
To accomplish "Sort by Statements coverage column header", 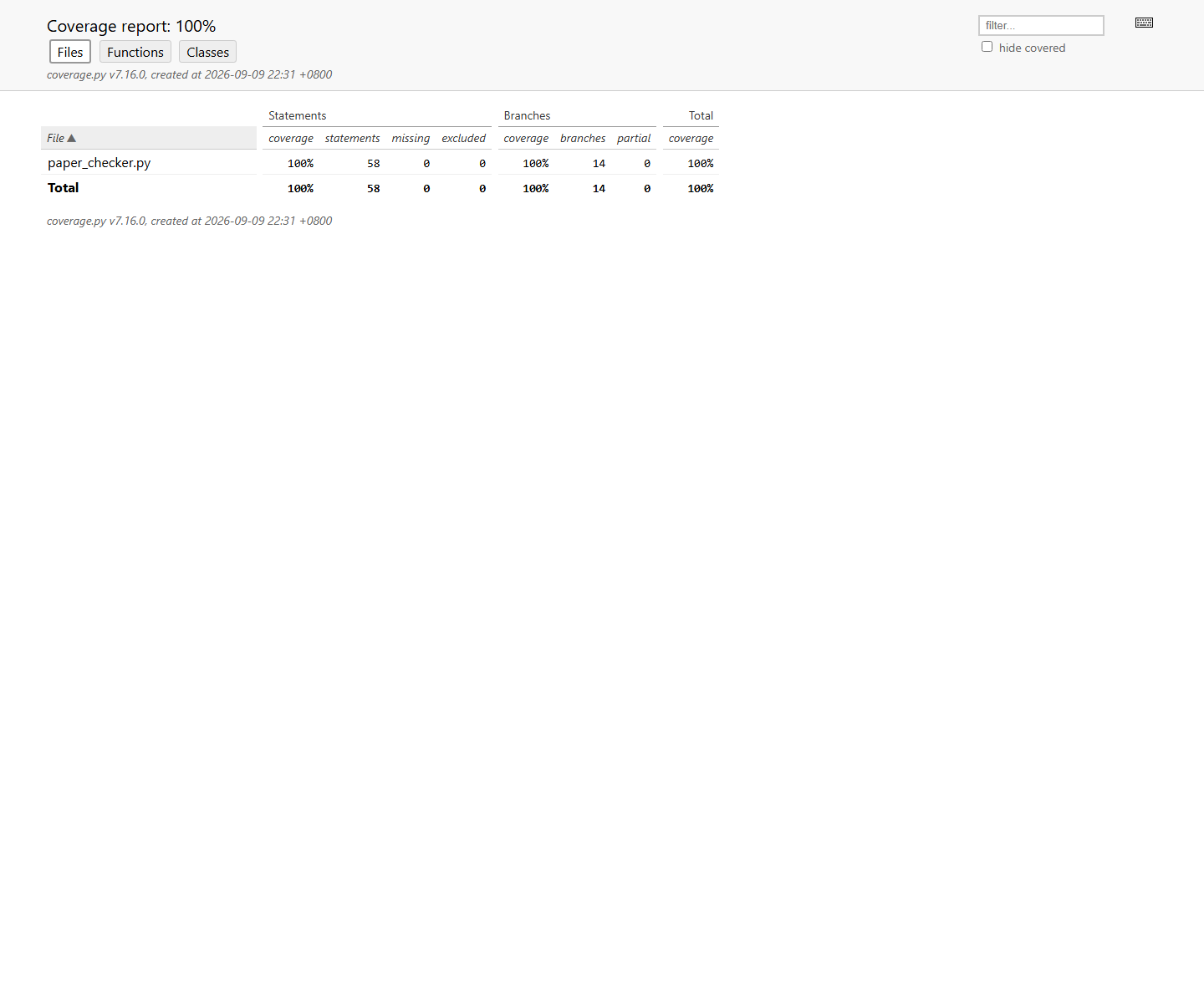I will click(291, 138).
